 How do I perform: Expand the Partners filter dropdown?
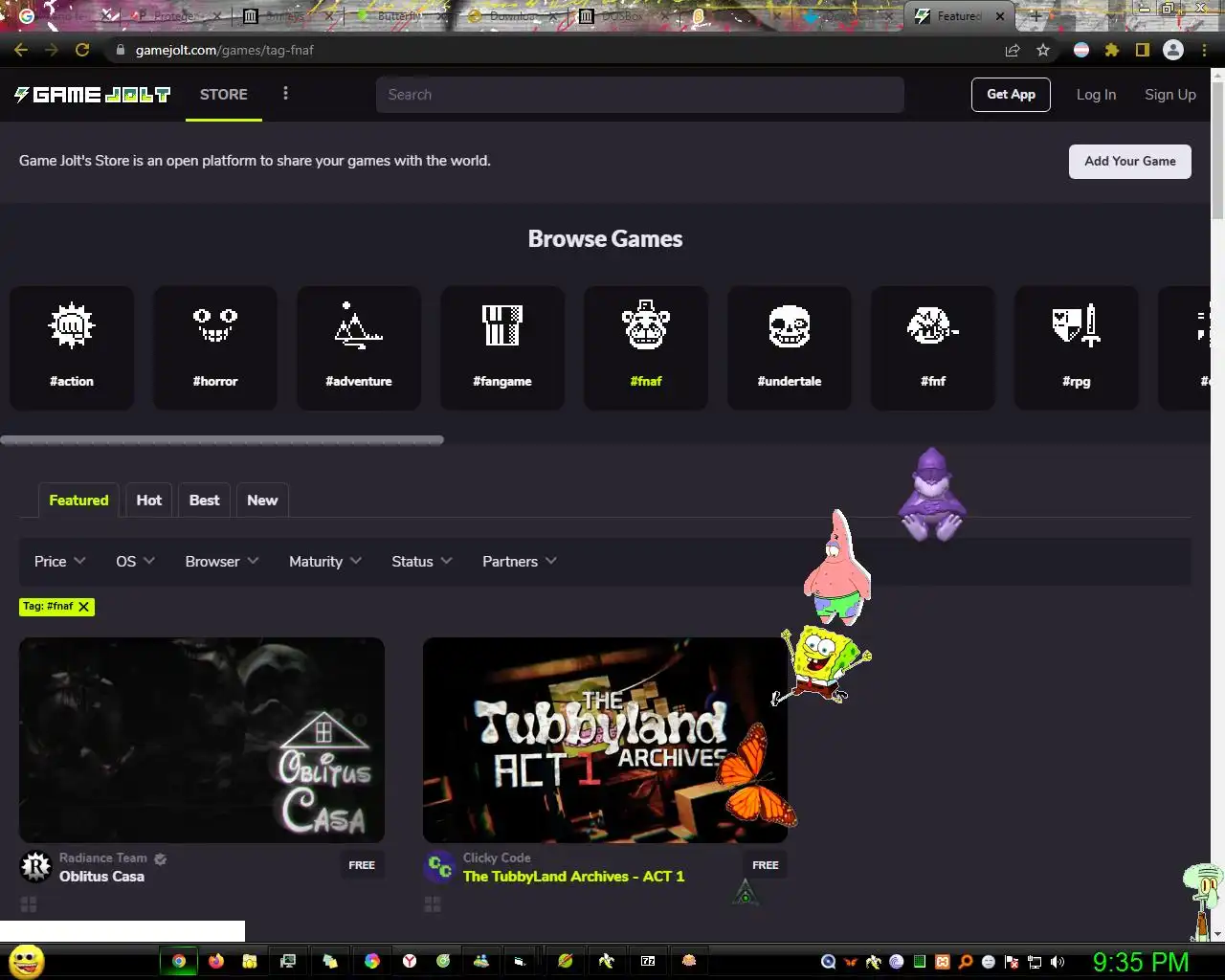(520, 562)
